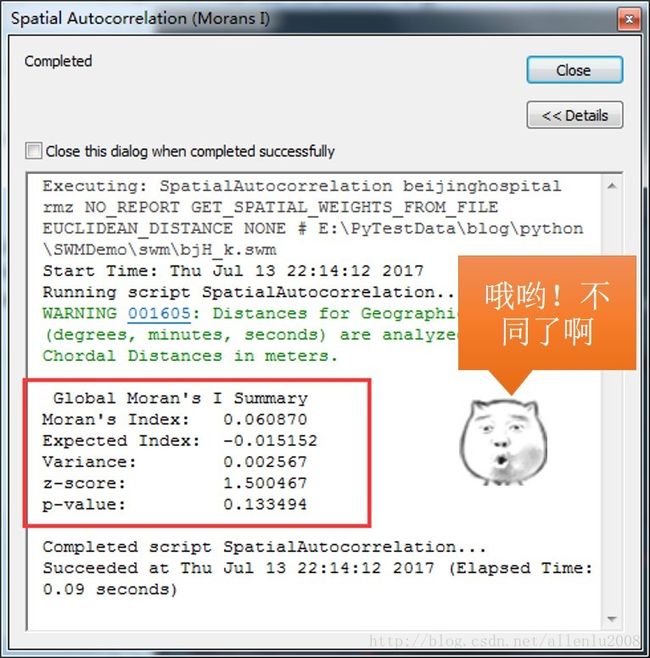This screenshot has width=650, height=658.
Task: Click the p-value 0.133494 line
Action: click(175, 504)
